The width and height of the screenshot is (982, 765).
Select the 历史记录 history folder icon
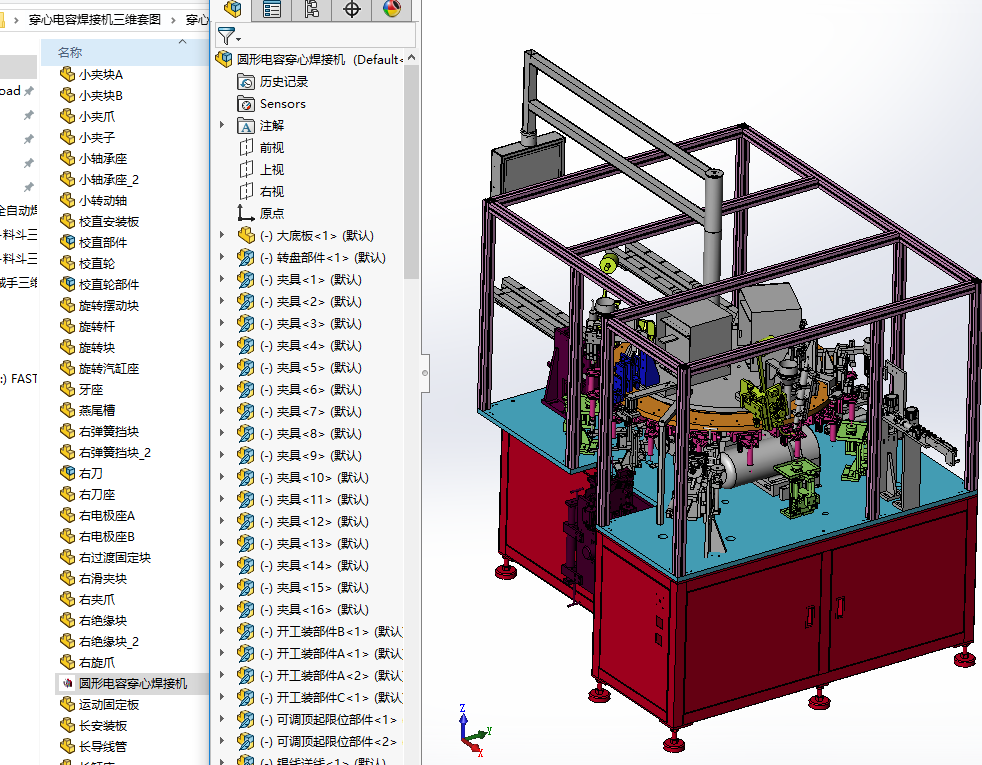(x=246, y=82)
